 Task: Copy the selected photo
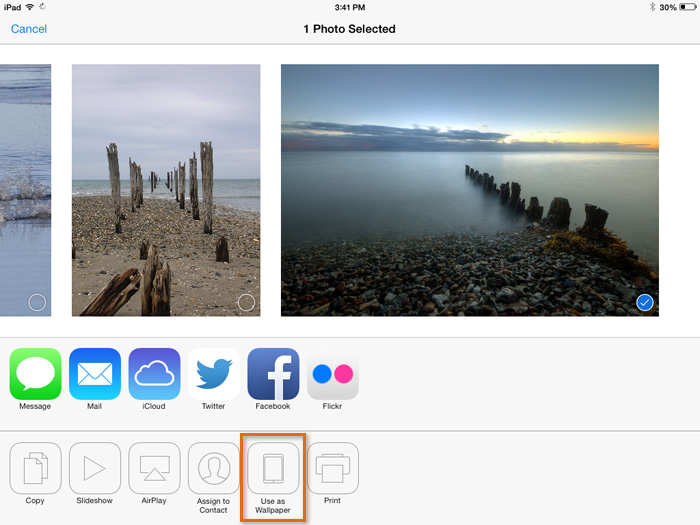click(x=35, y=468)
